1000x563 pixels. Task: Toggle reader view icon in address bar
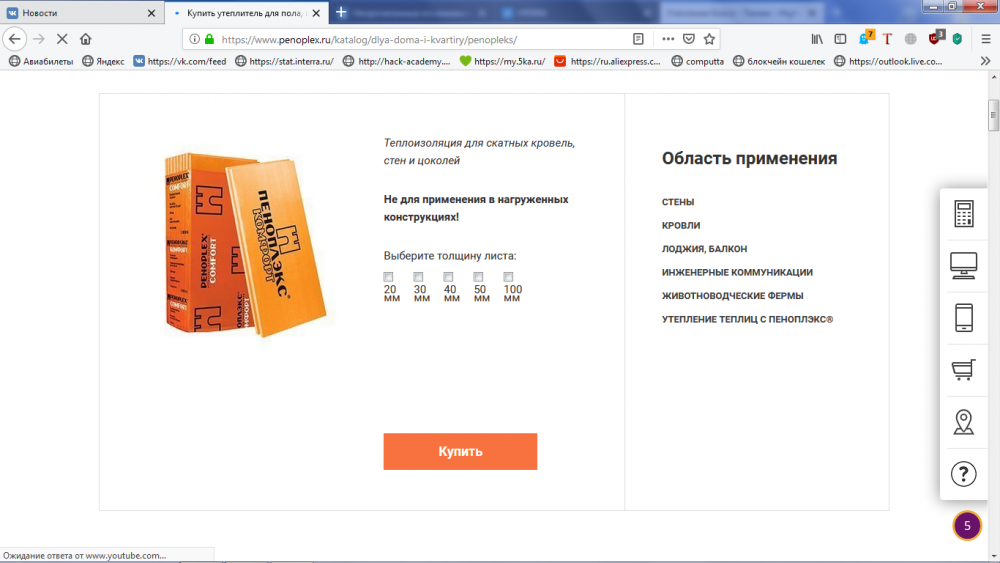point(638,39)
